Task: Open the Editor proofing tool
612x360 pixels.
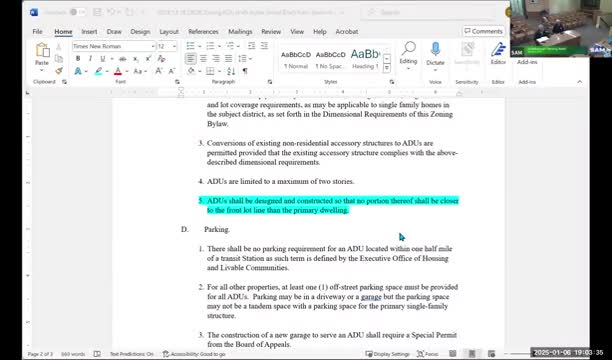Action: pos(498,54)
